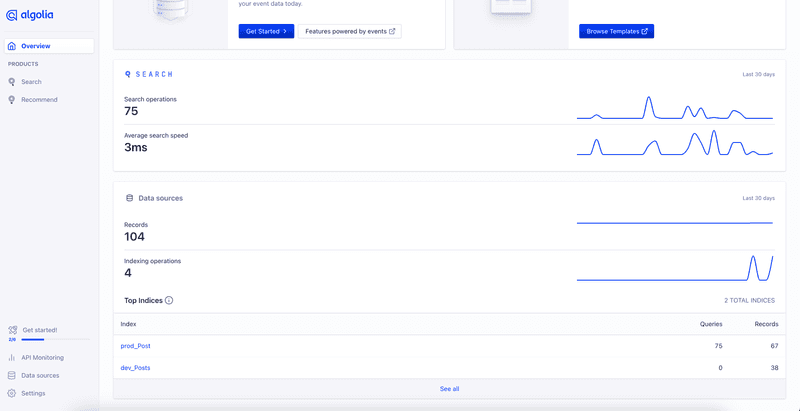This screenshot has height=411, width=800.
Task: Click the Search product bulb icon
Action: (12, 82)
